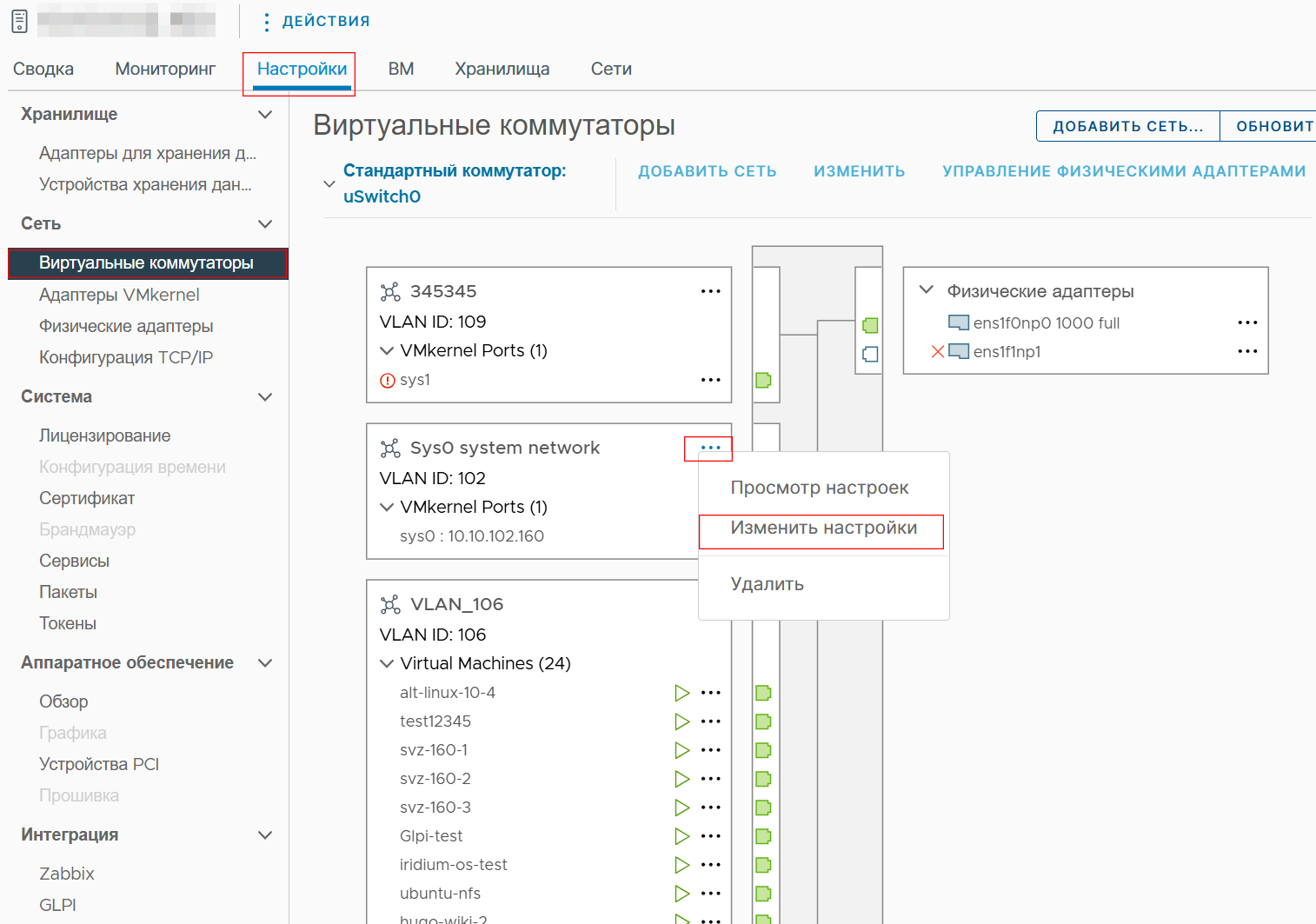
Task: Choose Изменить настройки from the context menu
Action: coord(823,528)
